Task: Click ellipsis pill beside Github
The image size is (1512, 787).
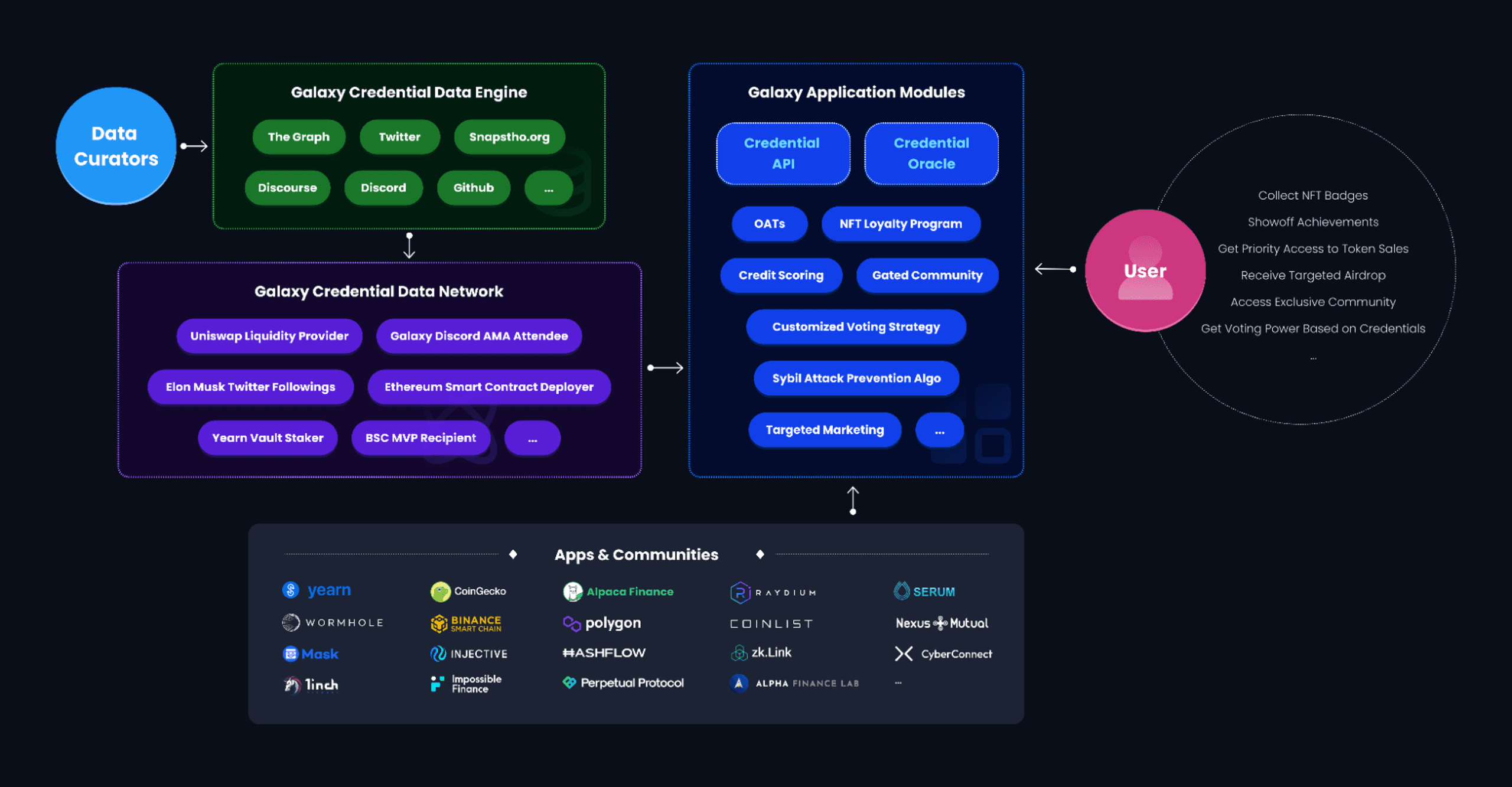Action: pyautogui.click(x=549, y=188)
